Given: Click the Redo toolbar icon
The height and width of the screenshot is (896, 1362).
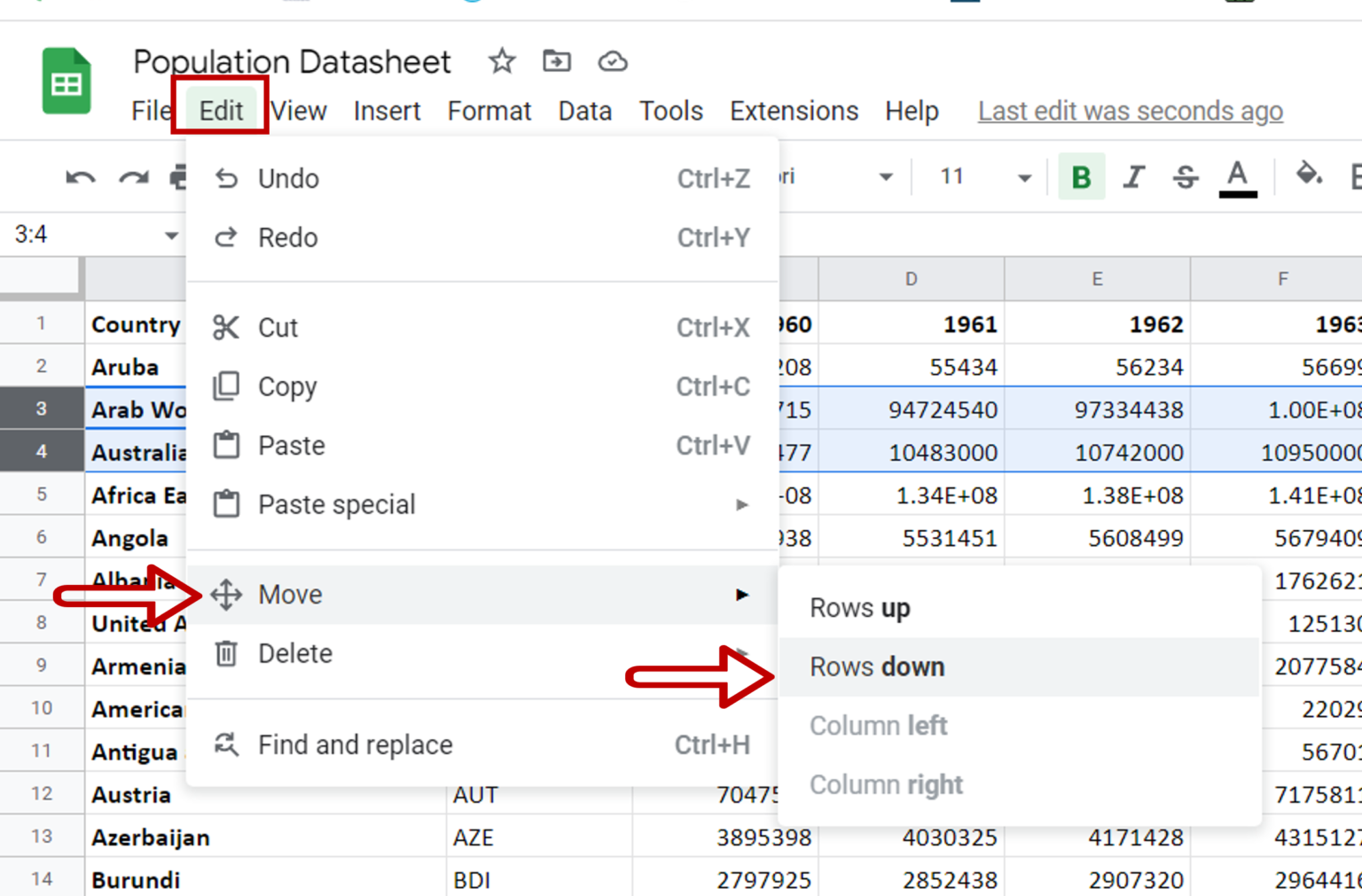Looking at the screenshot, I should (x=134, y=176).
